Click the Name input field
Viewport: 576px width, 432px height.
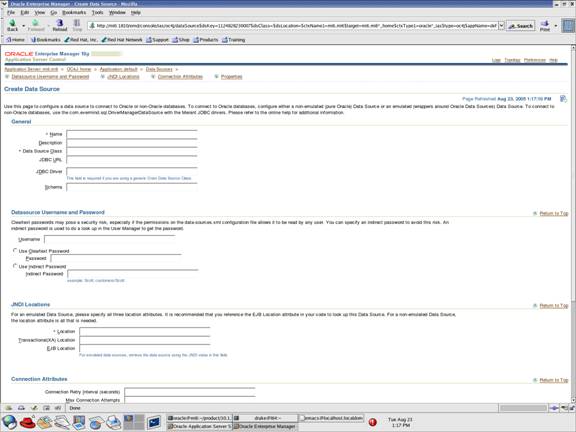tap(132, 134)
